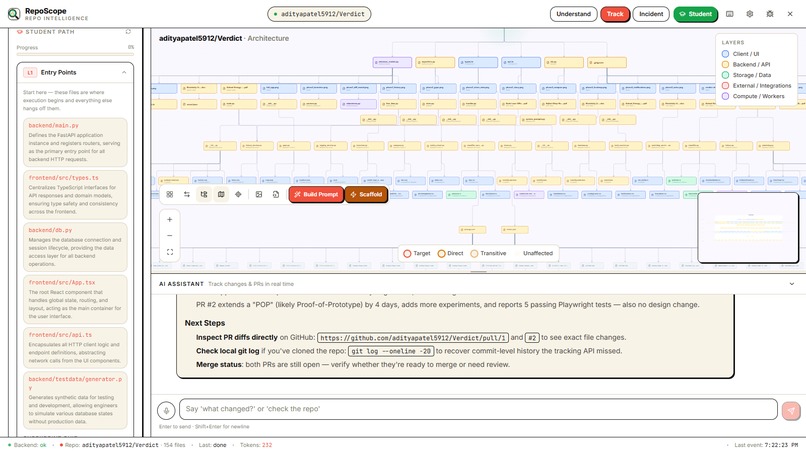Open the #2 pull request link
The image size is (806, 453).
coord(532,338)
